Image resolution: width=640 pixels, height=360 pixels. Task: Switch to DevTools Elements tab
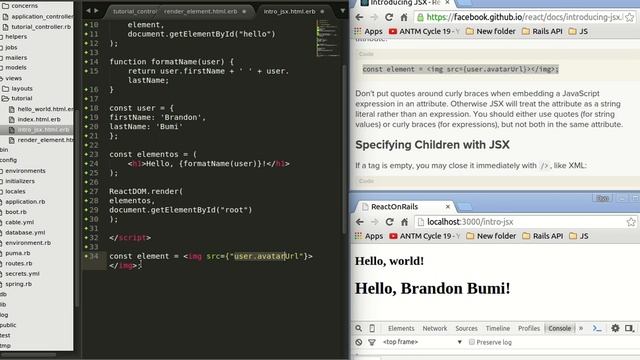(401, 328)
